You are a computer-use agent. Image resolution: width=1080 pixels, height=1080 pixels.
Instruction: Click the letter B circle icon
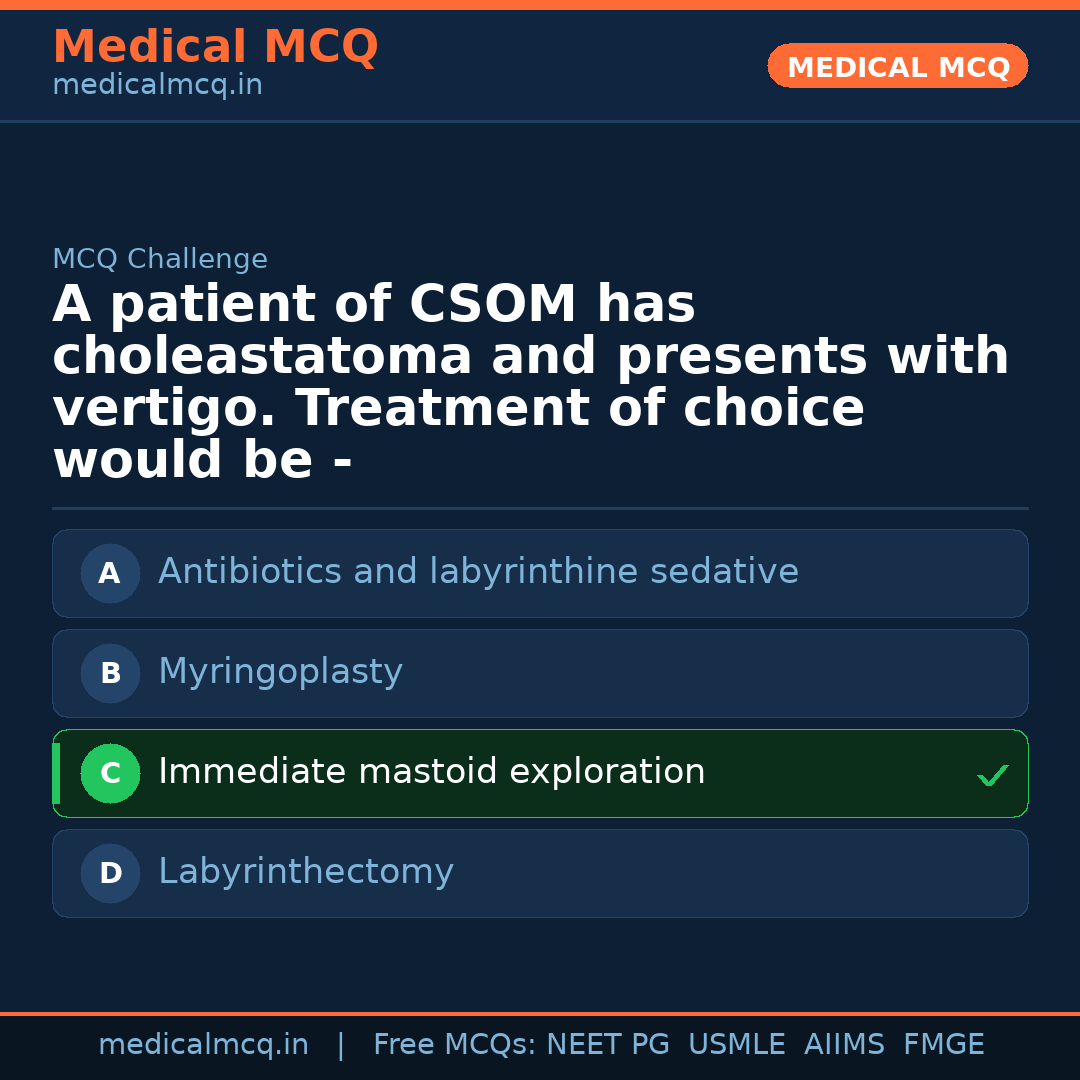110,673
